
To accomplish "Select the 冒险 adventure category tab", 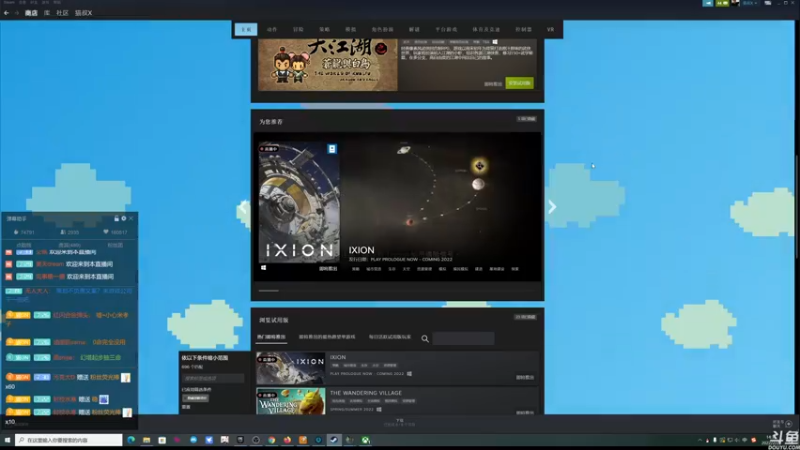I will (298, 30).
